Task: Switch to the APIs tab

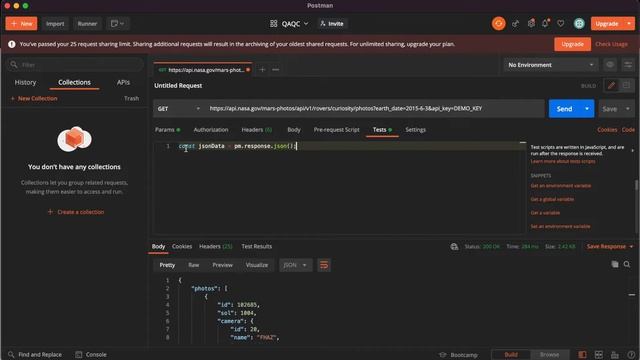Action: pos(123,82)
